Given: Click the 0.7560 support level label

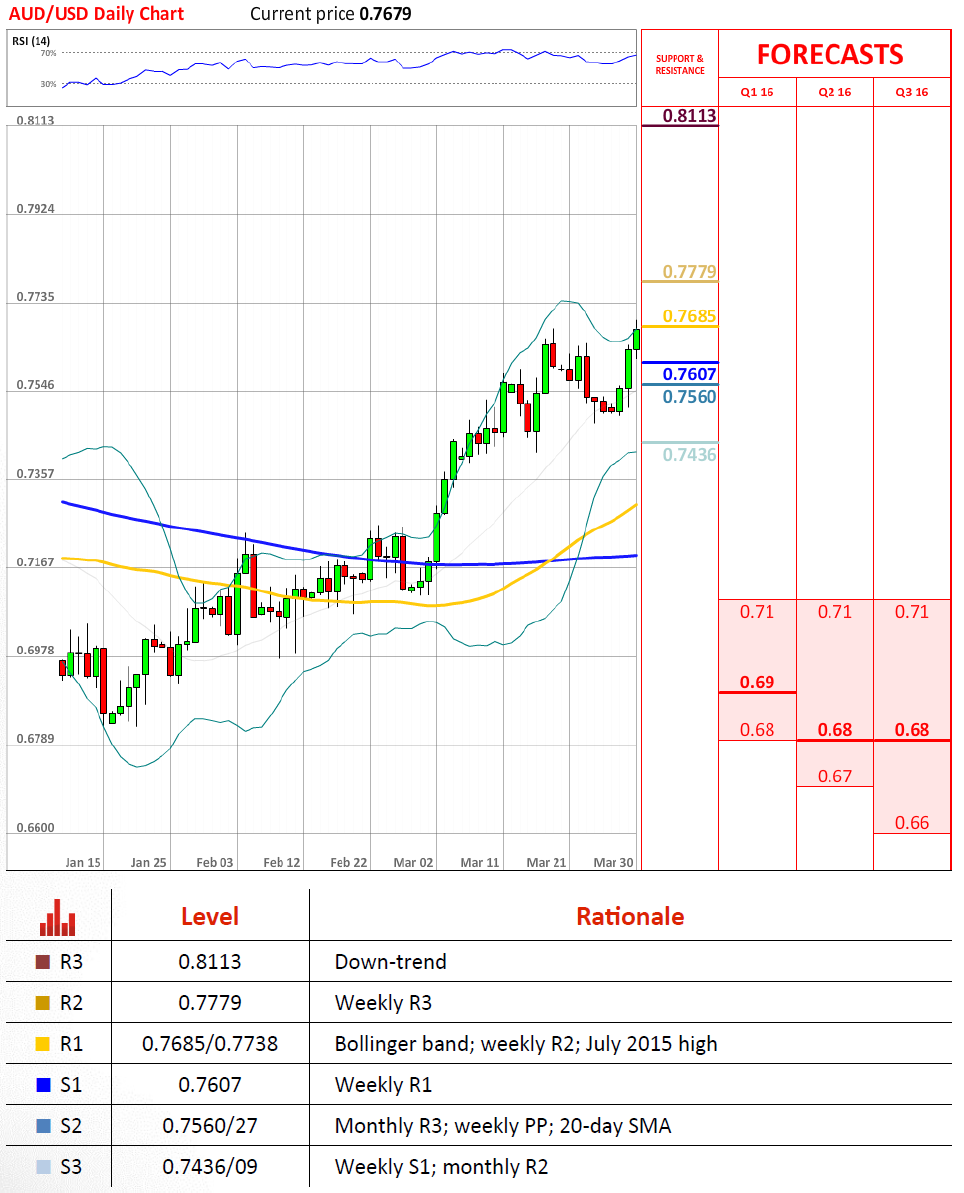Looking at the screenshot, I should [689, 396].
